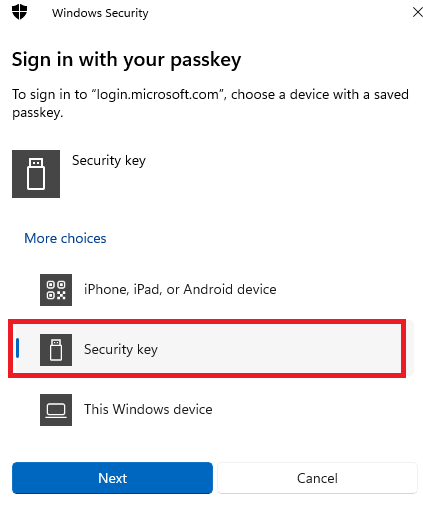The height and width of the screenshot is (507, 423).
Task: Click the laptop icon for Windows device
Action: pyautogui.click(x=56, y=410)
